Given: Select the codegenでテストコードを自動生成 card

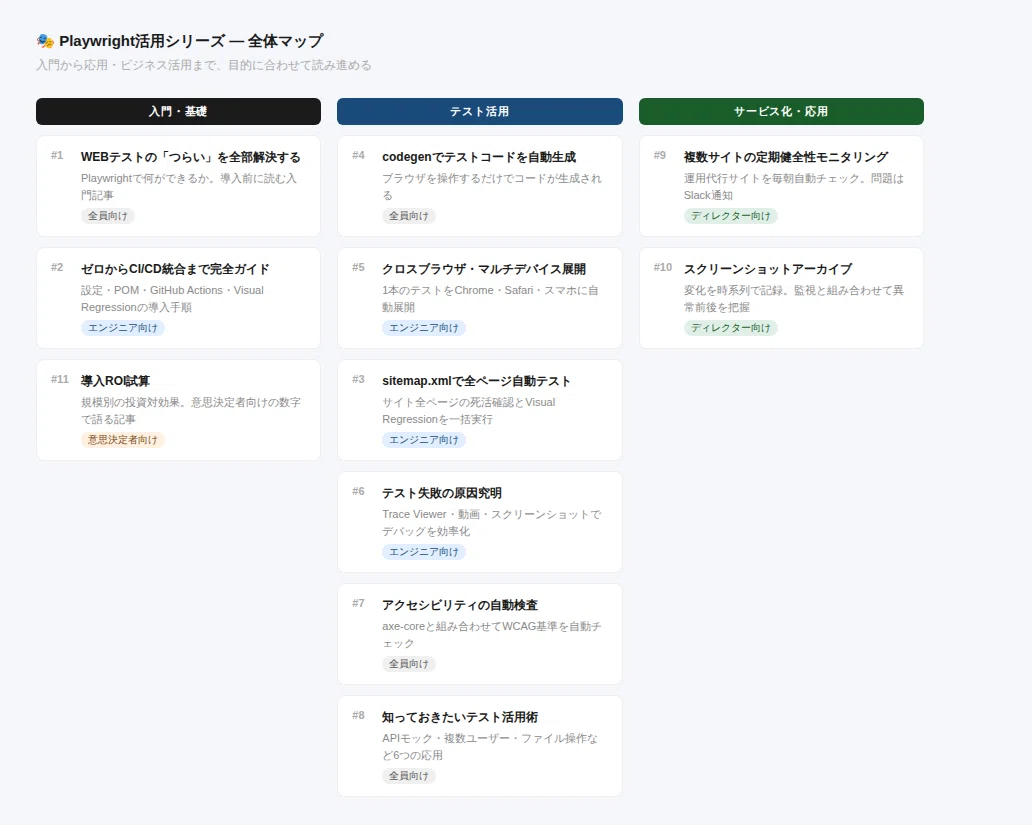Looking at the screenshot, I should click(x=480, y=186).
